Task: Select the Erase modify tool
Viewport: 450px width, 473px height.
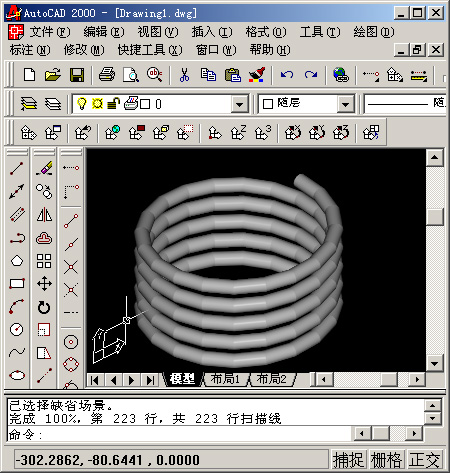Action: tap(44, 168)
